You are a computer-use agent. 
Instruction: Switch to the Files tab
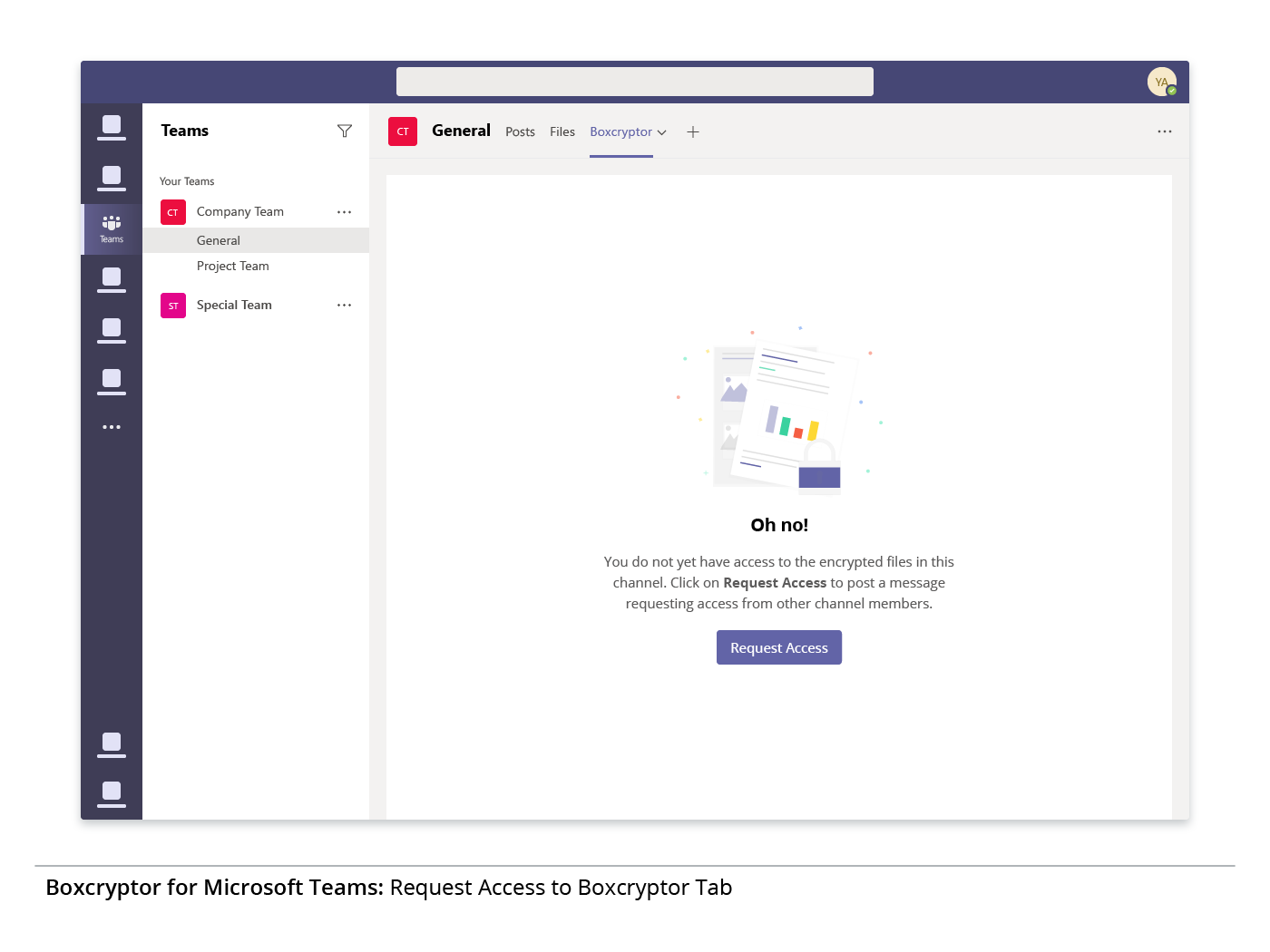pos(562,132)
